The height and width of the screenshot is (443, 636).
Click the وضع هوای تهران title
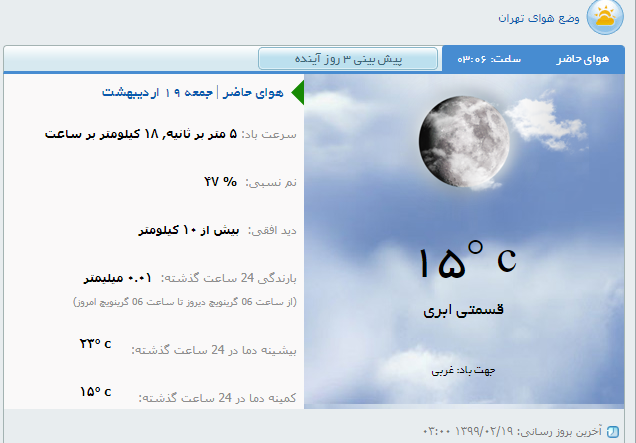click(x=539, y=18)
